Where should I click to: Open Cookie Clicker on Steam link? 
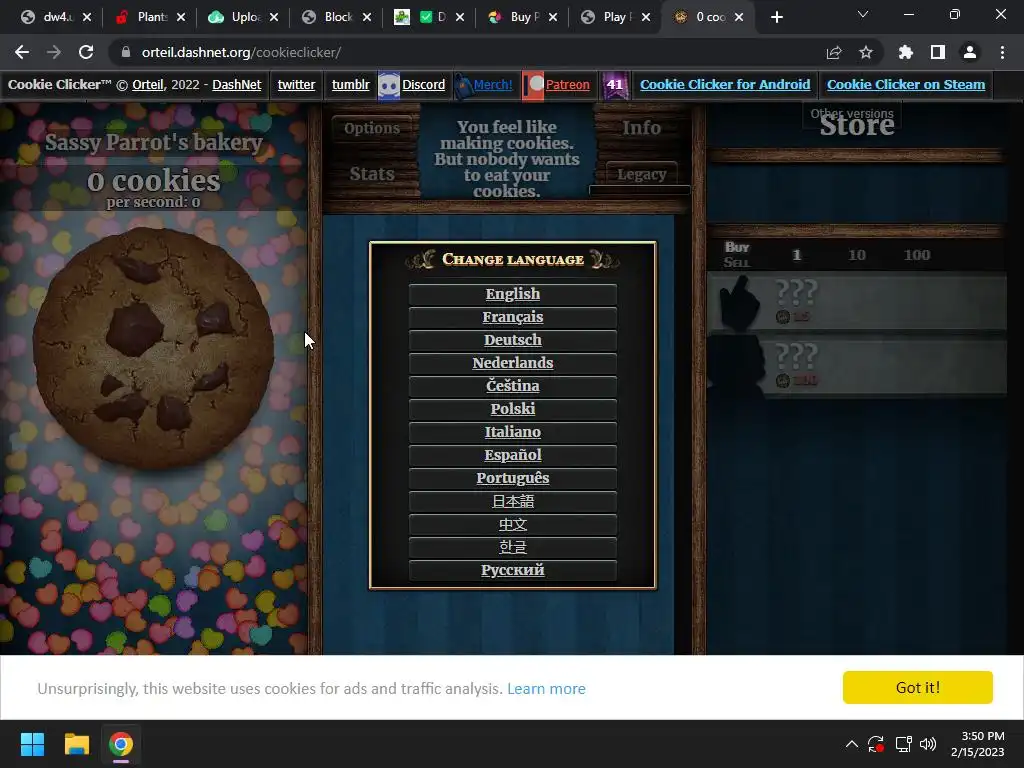click(x=906, y=84)
